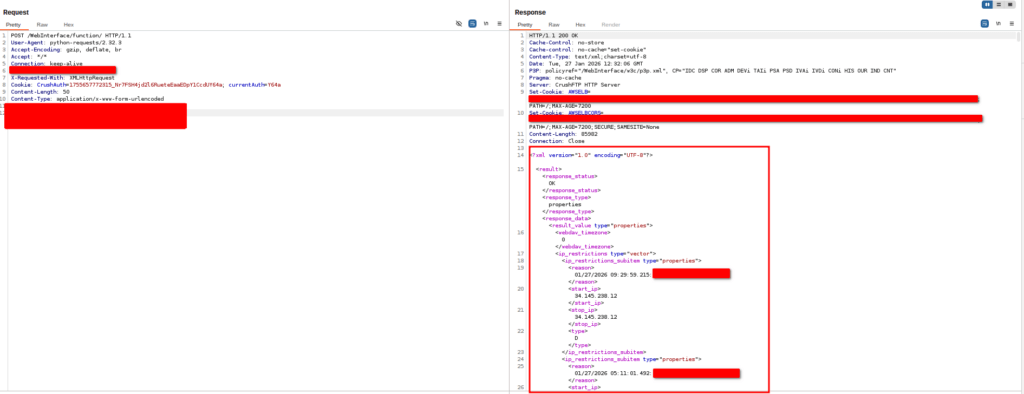Image resolution: width=1024 pixels, height=394 pixels.
Task: Click the ip_restrictions type="vector" tag
Action: [x=605, y=254]
